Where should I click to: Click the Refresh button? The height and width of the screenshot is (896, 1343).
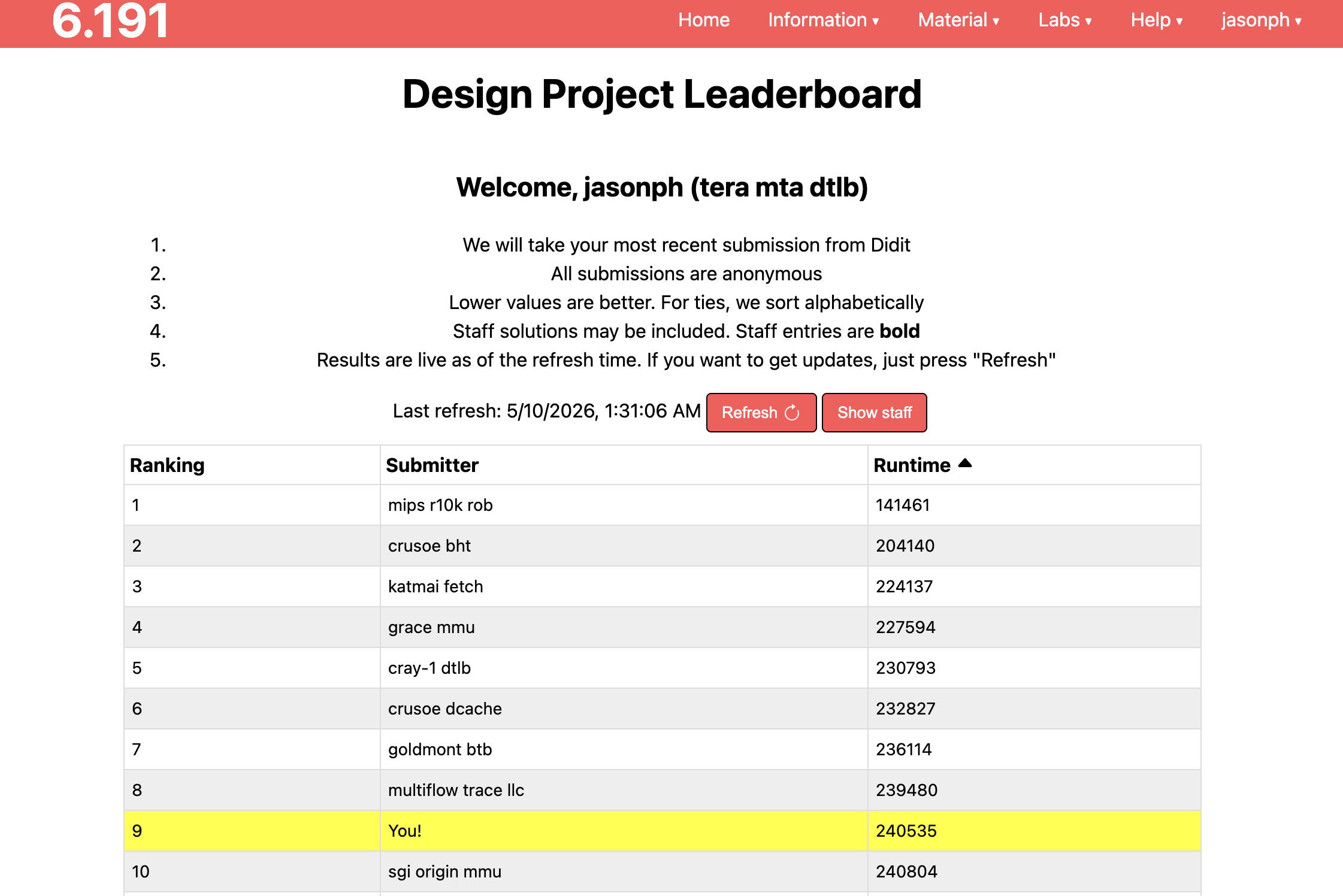click(x=761, y=413)
